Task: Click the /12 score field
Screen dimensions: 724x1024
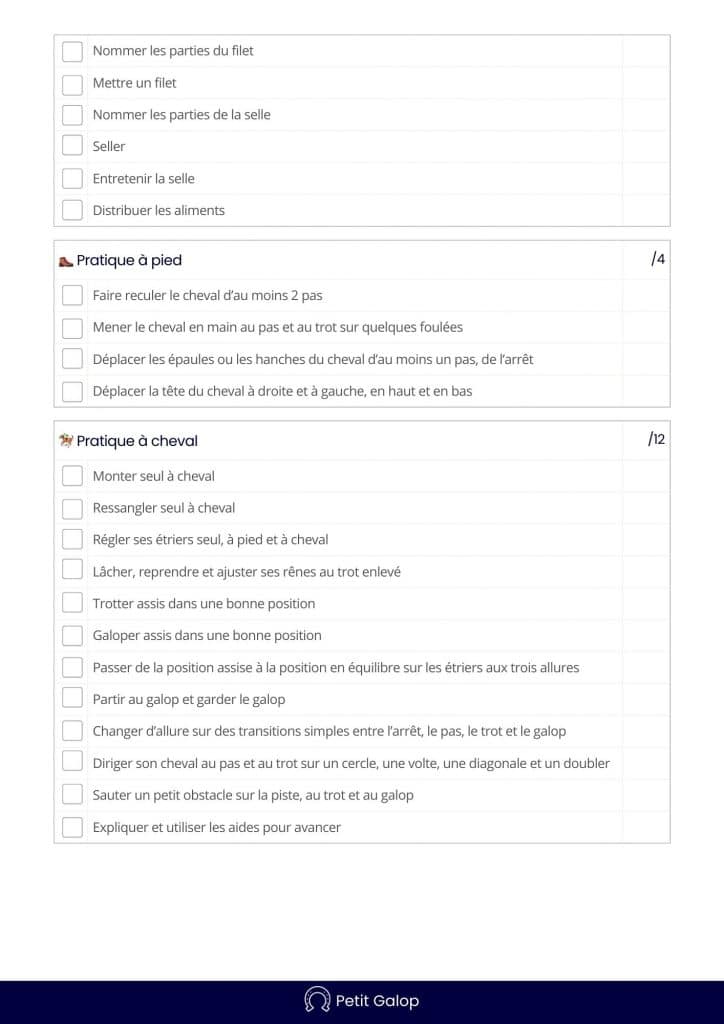Action: tap(656, 439)
